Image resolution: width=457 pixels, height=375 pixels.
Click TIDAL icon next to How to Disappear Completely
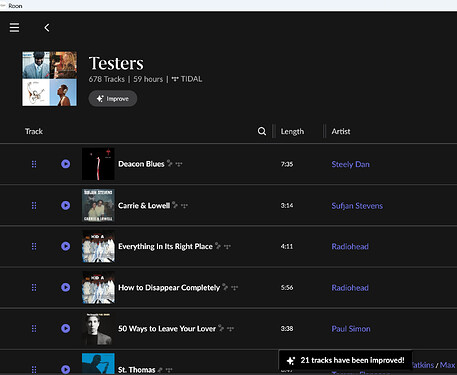[x=235, y=288]
